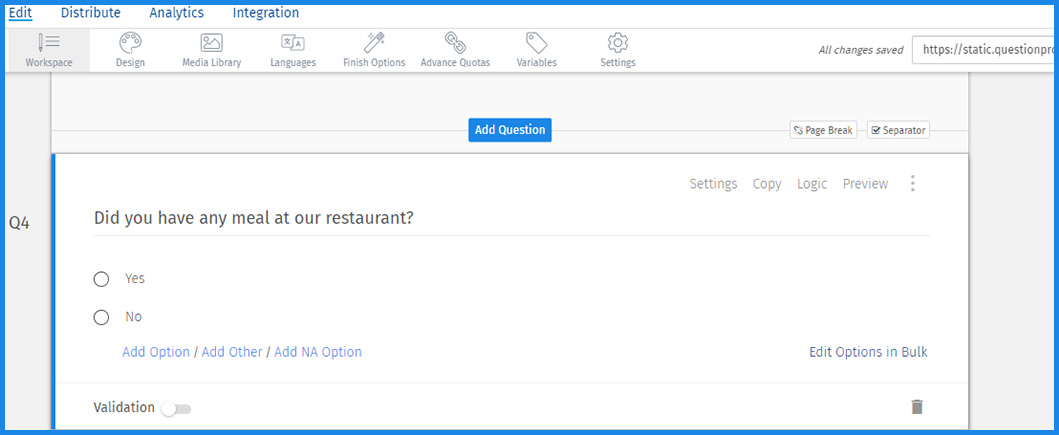1059x435 pixels.
Task: Insert a Page Break
Action: tap(822, 130)
